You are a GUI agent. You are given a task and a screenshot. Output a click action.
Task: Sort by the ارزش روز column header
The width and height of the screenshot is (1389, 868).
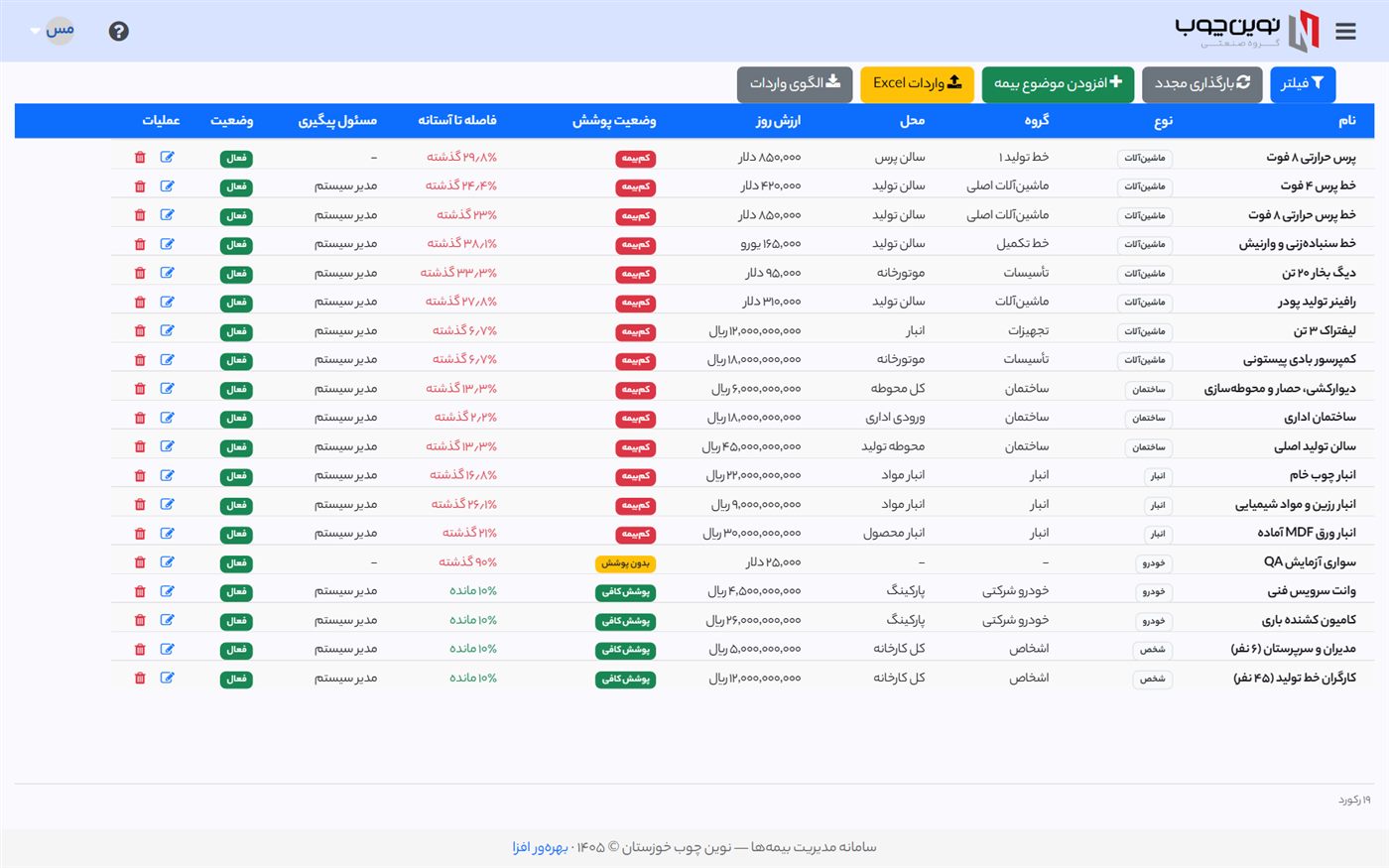point(777,121)
